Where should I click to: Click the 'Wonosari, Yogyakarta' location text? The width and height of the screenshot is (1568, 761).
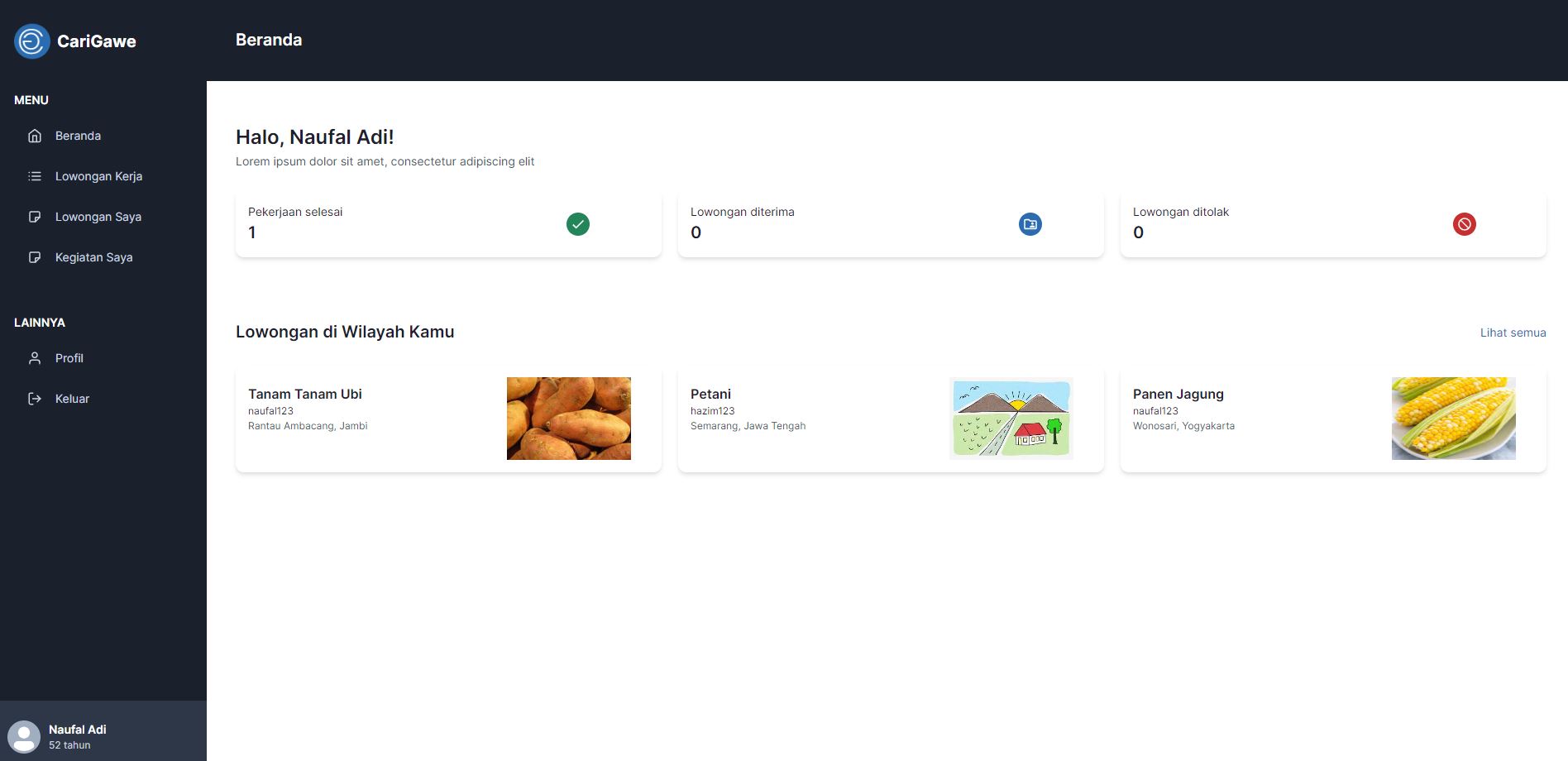point(1183,426)
